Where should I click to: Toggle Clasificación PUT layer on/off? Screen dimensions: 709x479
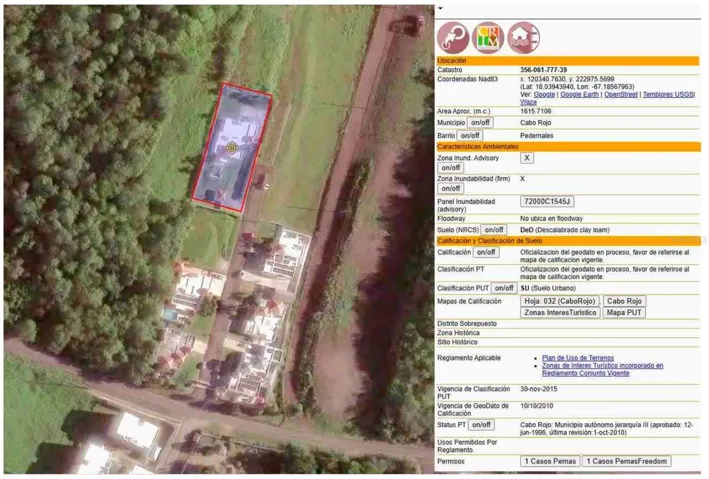click(504, 288)
